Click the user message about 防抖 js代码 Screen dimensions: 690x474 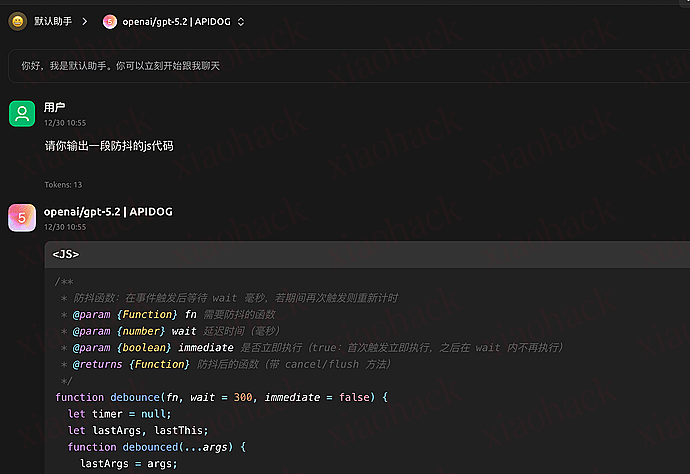[109, 146]
